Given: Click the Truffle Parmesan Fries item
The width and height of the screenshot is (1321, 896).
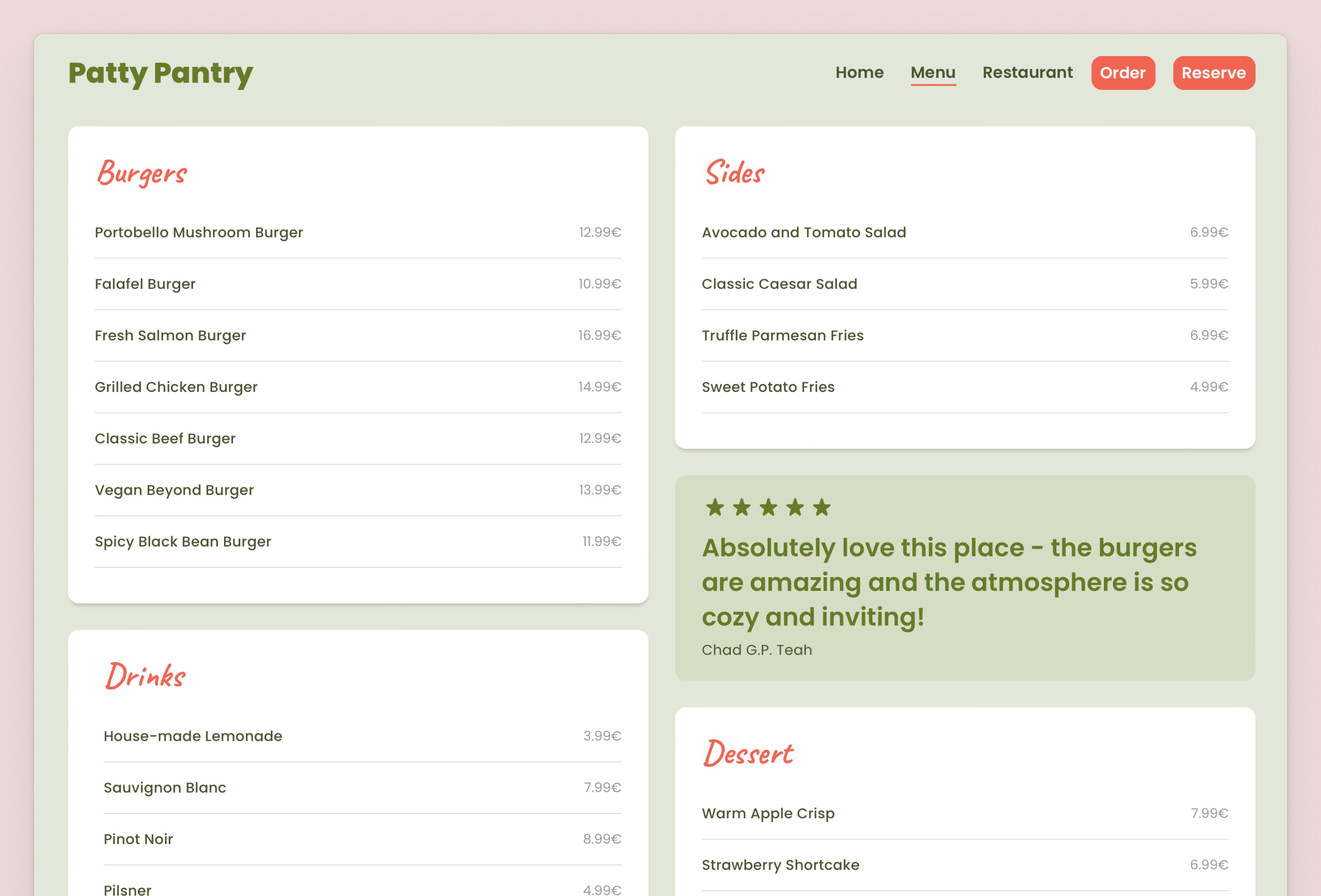Looking at the screenshot, I should (x=783, y=335).
